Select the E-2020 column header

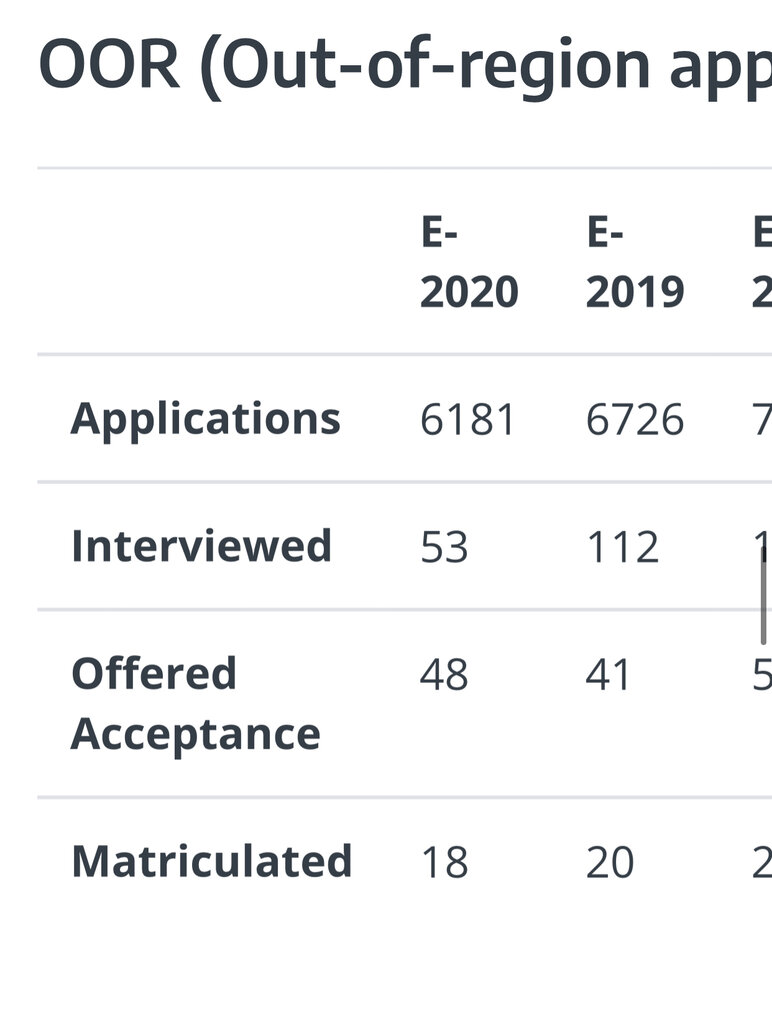(469, 263)
